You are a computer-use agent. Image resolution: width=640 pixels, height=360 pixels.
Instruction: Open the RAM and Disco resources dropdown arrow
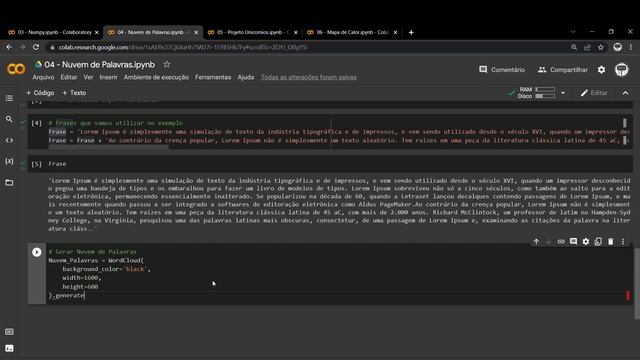(563, 93)
